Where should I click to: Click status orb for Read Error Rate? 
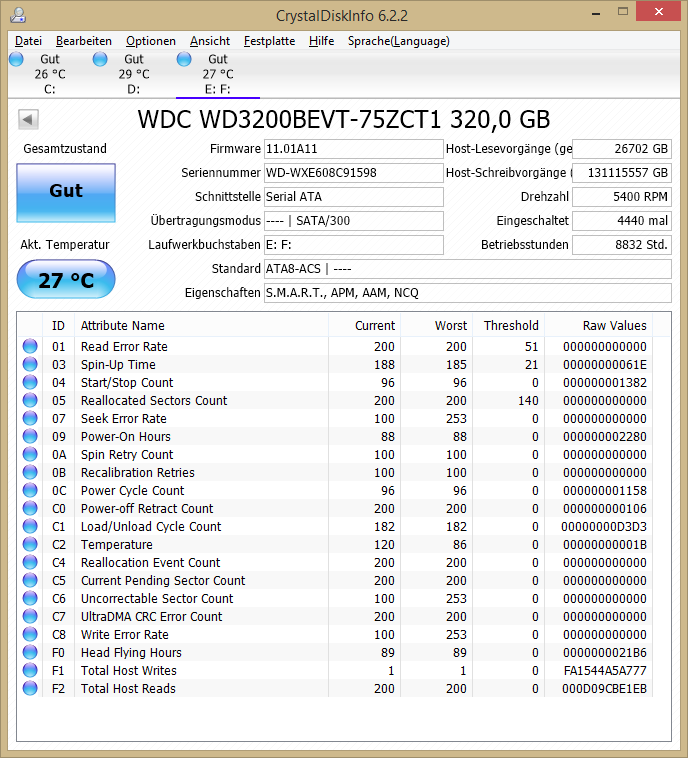(30, 346)
